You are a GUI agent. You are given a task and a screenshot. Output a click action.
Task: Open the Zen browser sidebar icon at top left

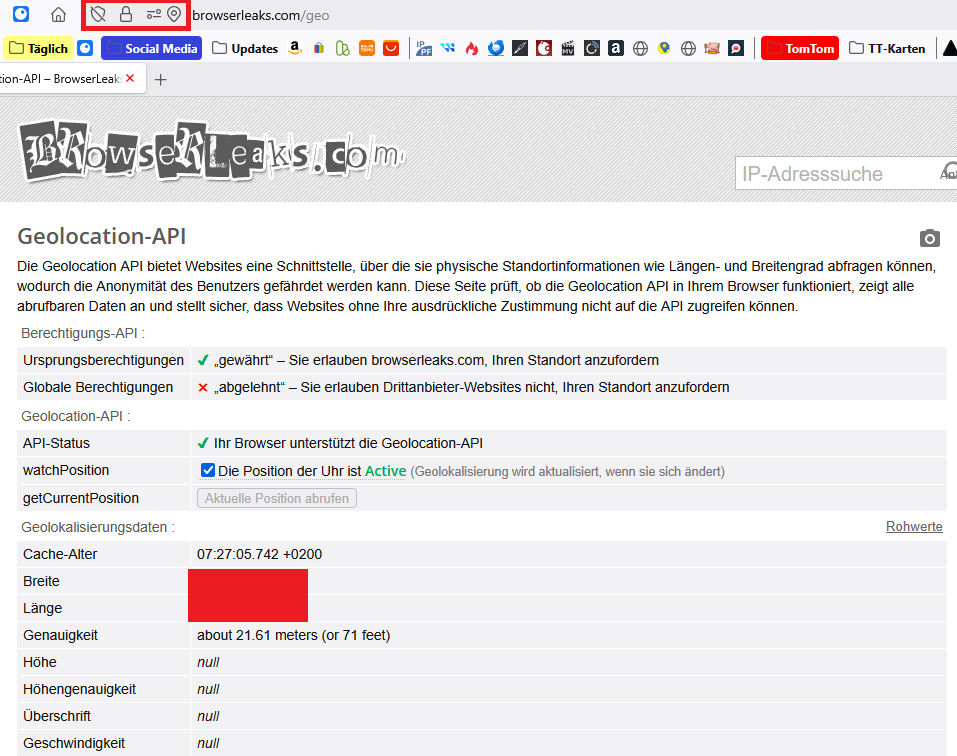click(21, 14)
